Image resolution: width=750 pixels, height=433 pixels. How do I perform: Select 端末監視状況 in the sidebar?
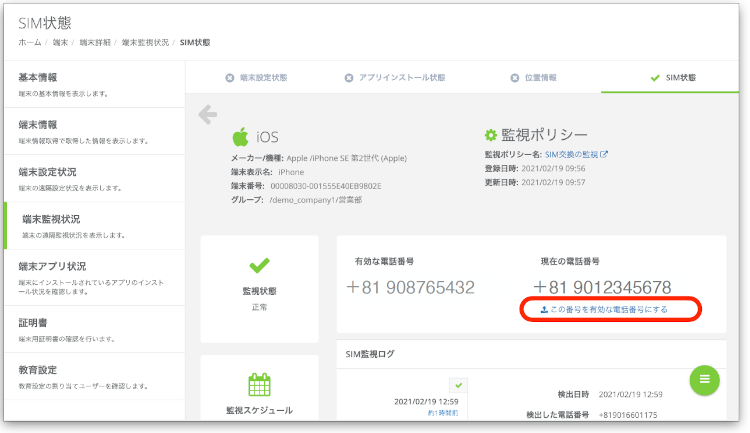(x=94, y=226)
